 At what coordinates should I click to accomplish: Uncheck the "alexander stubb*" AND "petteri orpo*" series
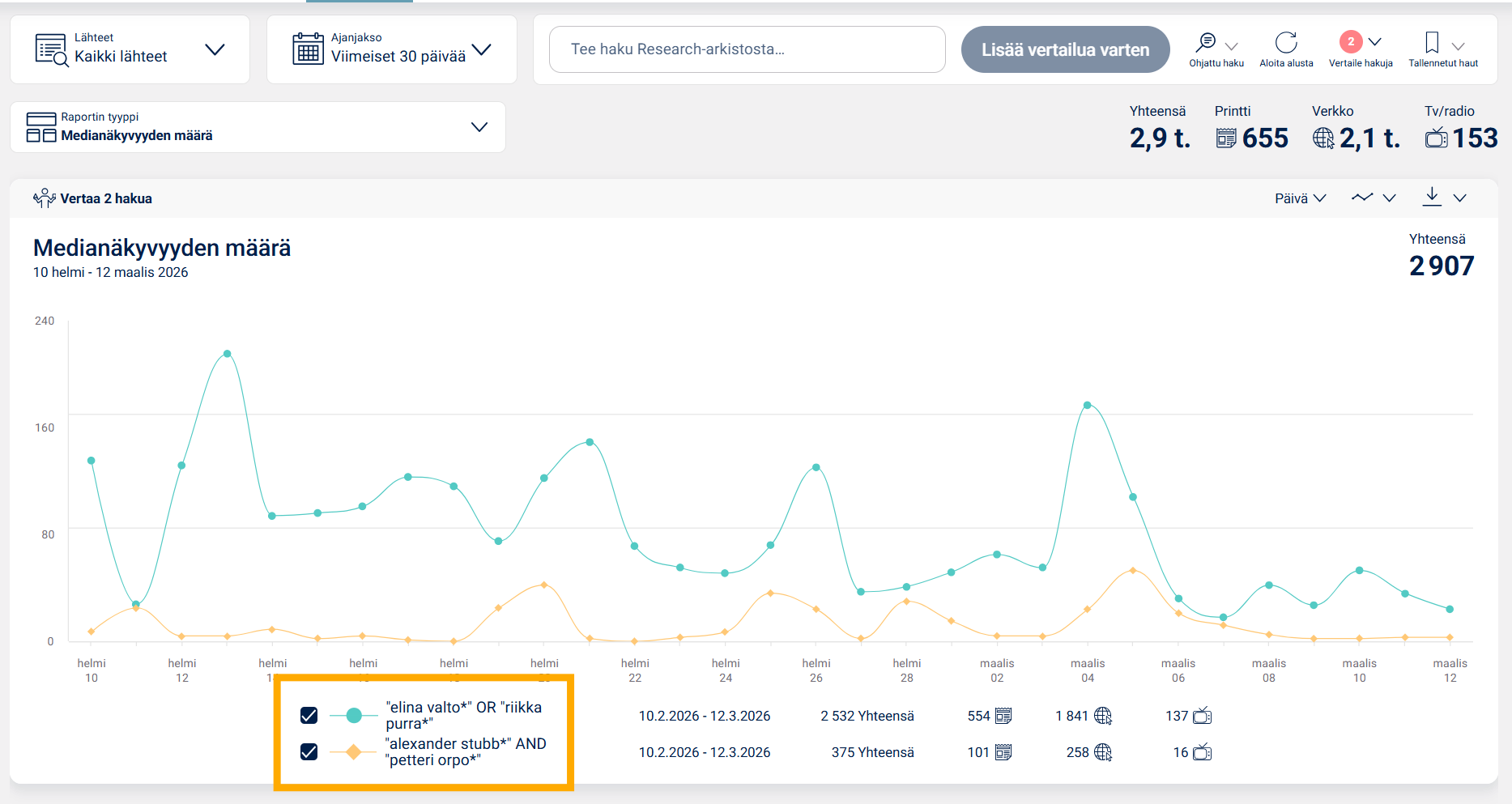(x=309, y=752)
